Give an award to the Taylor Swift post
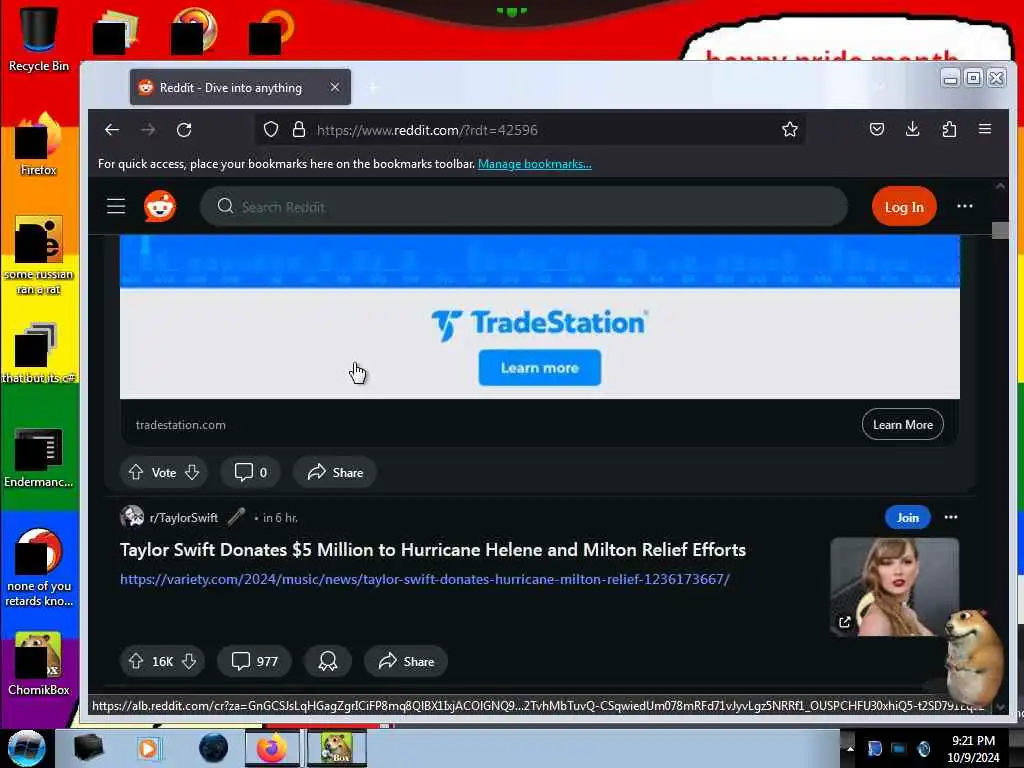The height and width of the screenshot is (768, 1024). pyautogui.click(x=328, y=661)
